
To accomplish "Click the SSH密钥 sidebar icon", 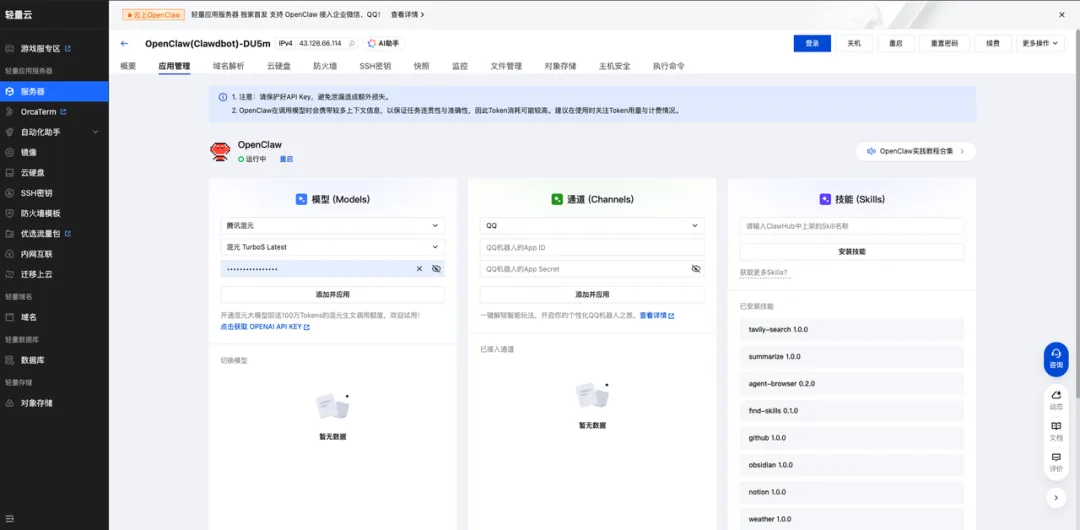I will [10, 193].
